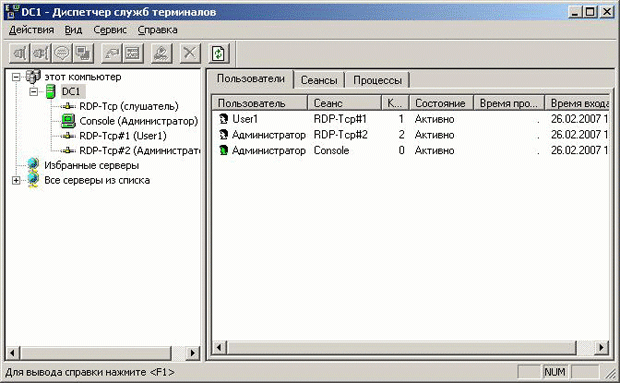
Task: Click the narrow 'К...' column header
Action: (395, 103)
